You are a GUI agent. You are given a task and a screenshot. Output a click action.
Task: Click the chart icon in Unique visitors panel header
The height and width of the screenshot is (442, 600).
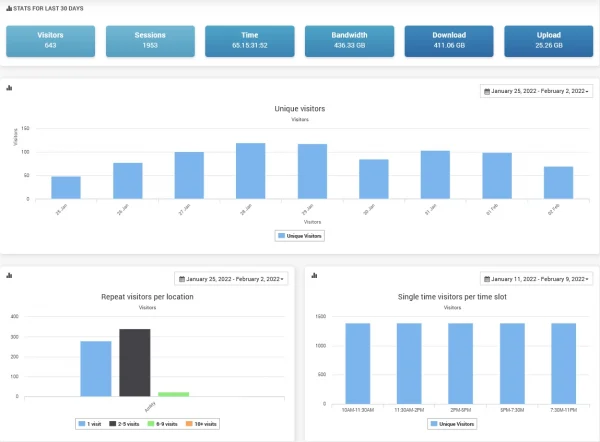tap(9, 89)
